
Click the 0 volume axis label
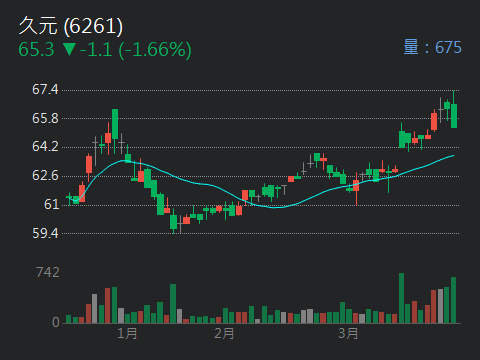point(56,322)
